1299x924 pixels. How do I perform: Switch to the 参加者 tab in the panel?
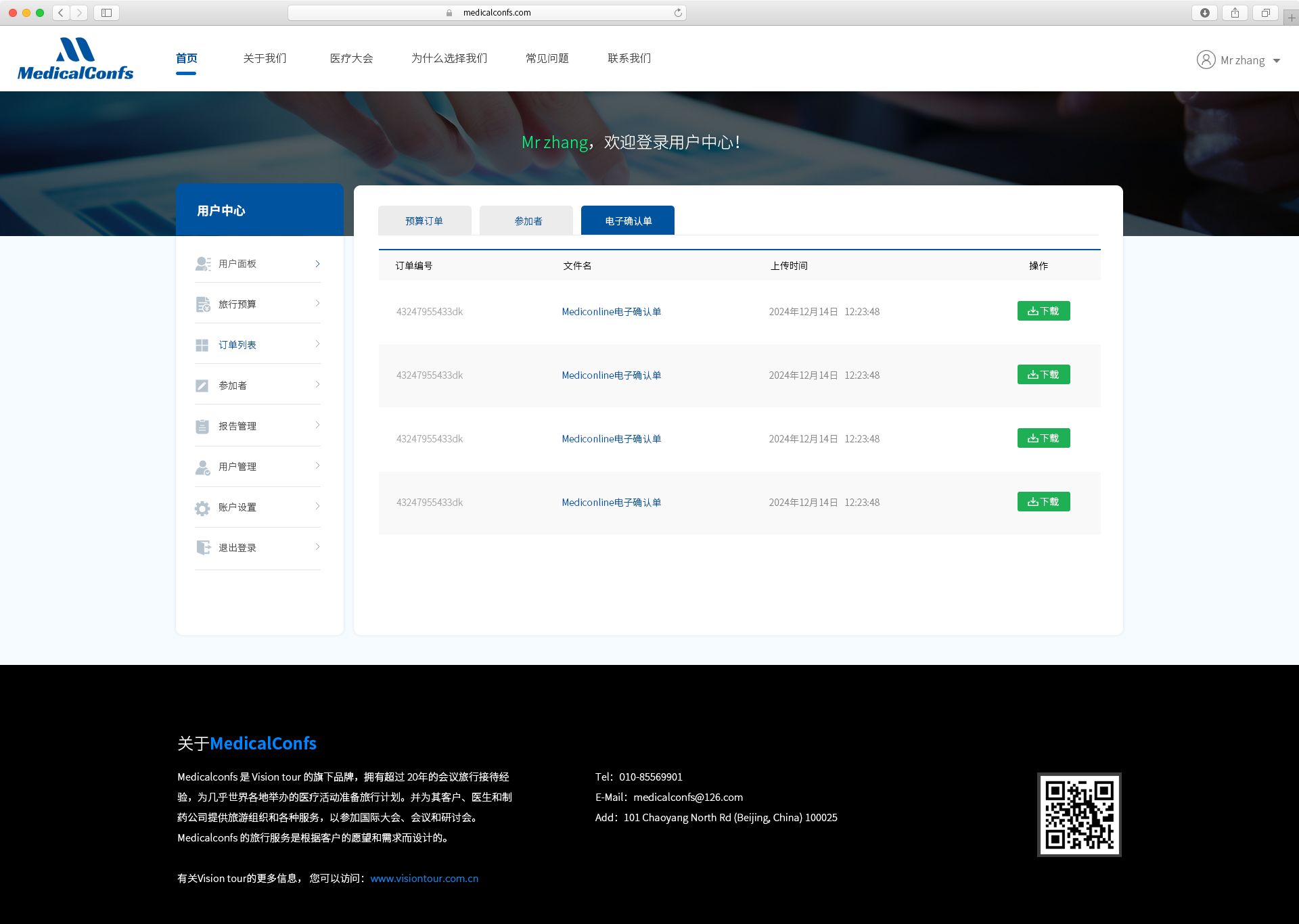(x=526, y=221)
